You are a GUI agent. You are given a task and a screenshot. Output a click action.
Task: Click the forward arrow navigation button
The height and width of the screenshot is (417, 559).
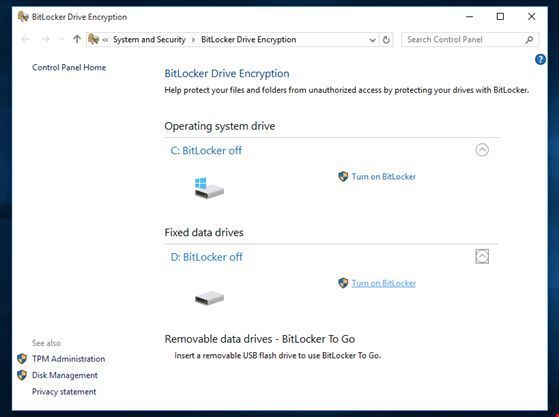click(x=45, y=39)
